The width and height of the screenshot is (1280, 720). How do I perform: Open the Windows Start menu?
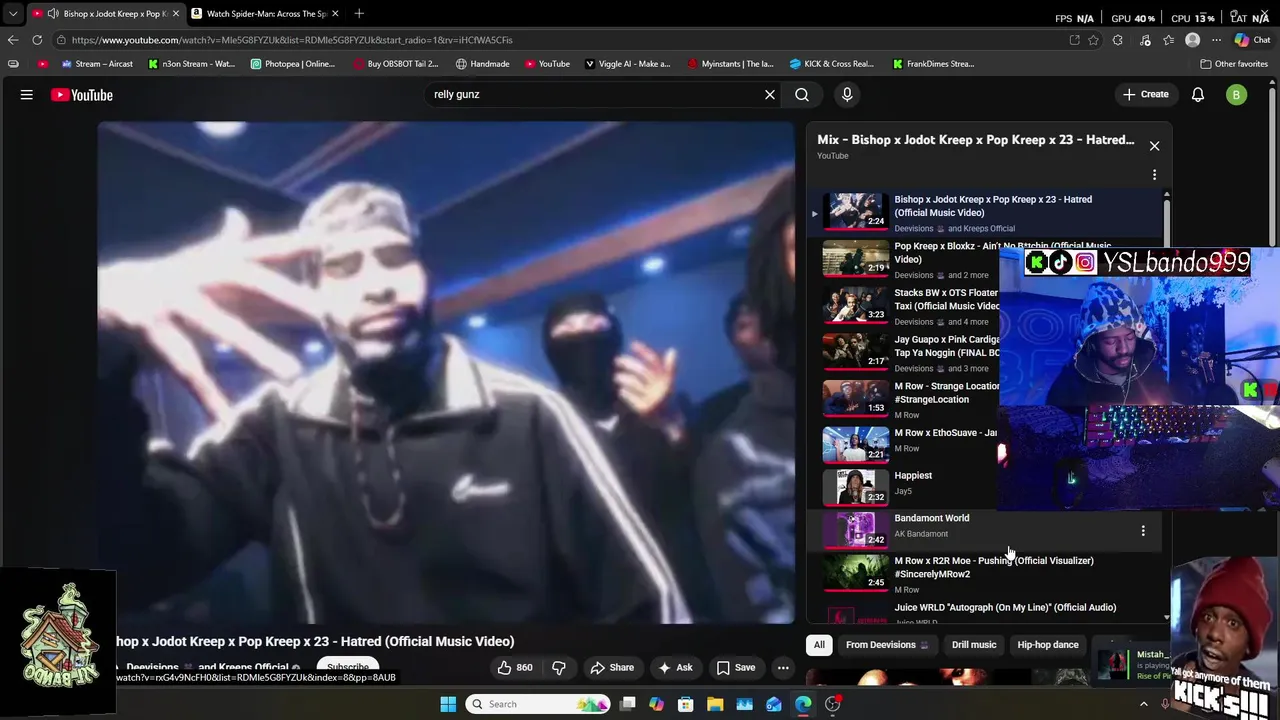click(x=448, y=704)
